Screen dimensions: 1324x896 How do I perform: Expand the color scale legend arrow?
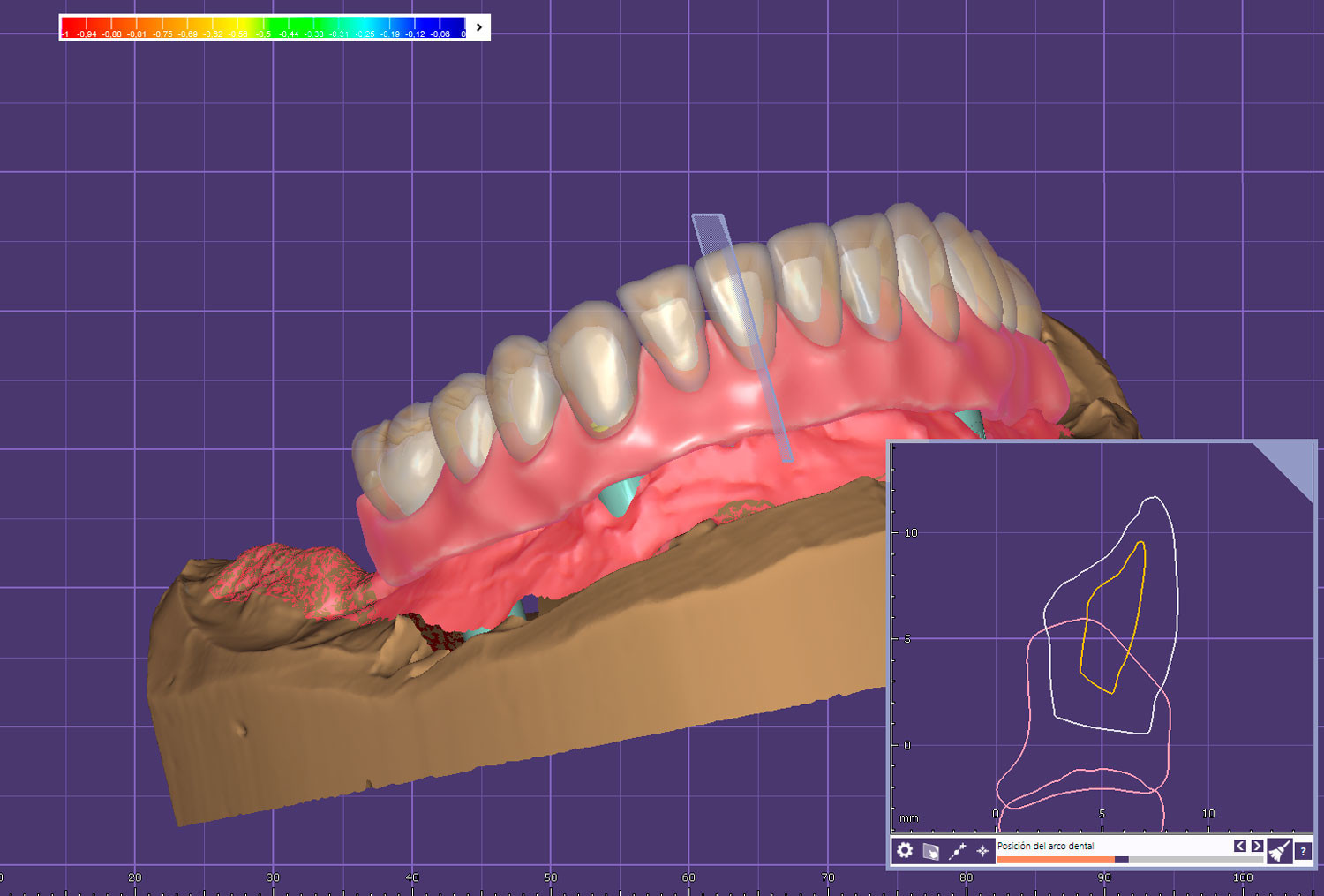[x=479, y=27]
